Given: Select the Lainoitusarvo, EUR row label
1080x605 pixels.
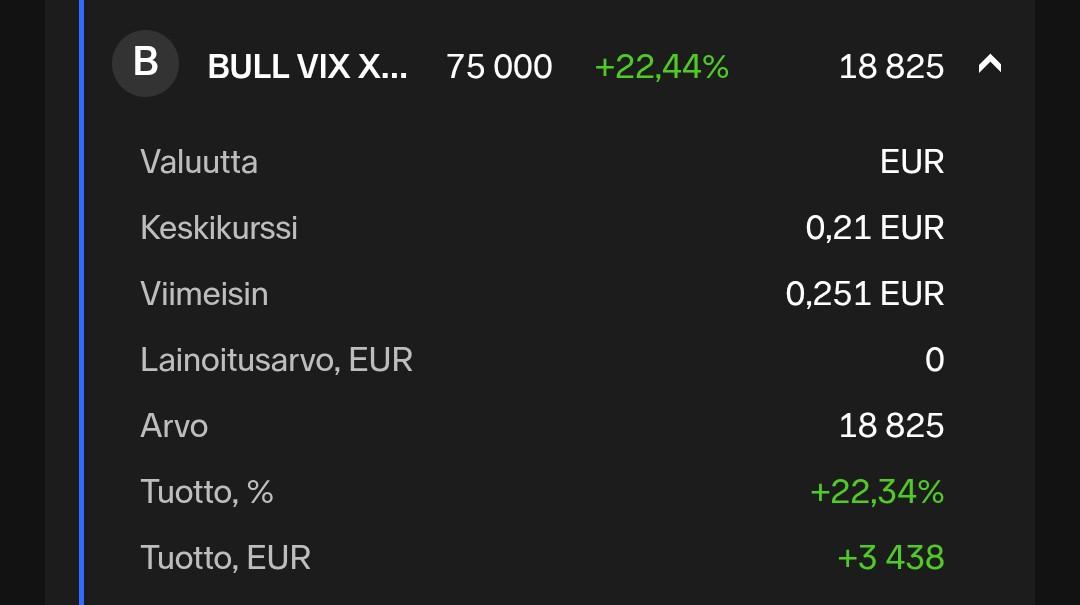Looking at the screenshot, I should (276, 360).
